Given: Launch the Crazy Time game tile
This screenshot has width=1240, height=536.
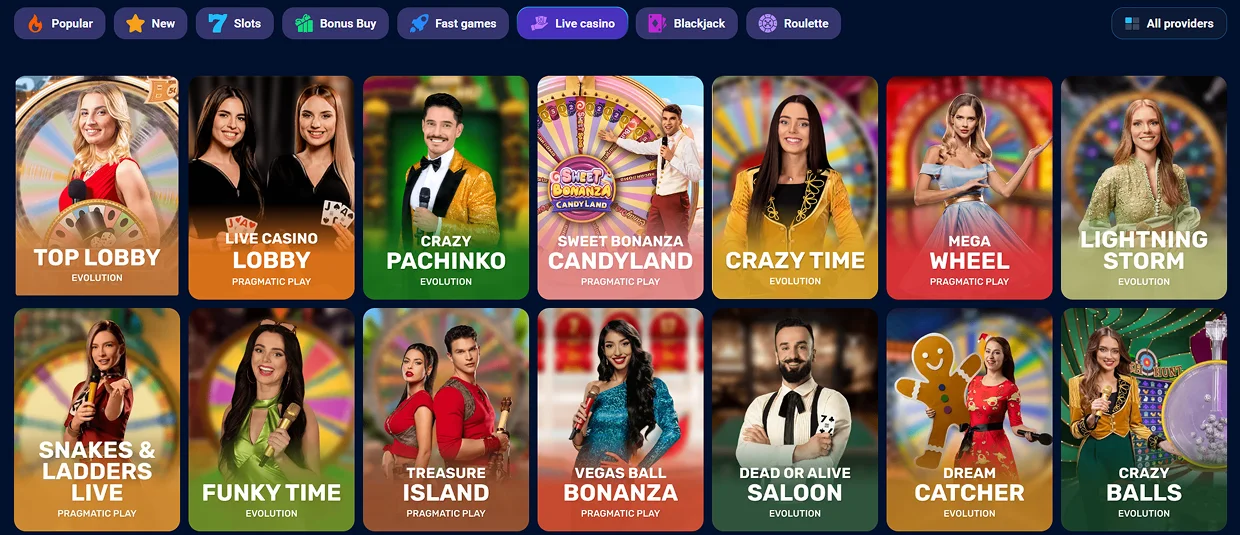Looking at the screenshot, I should click(x=795, y=188).
